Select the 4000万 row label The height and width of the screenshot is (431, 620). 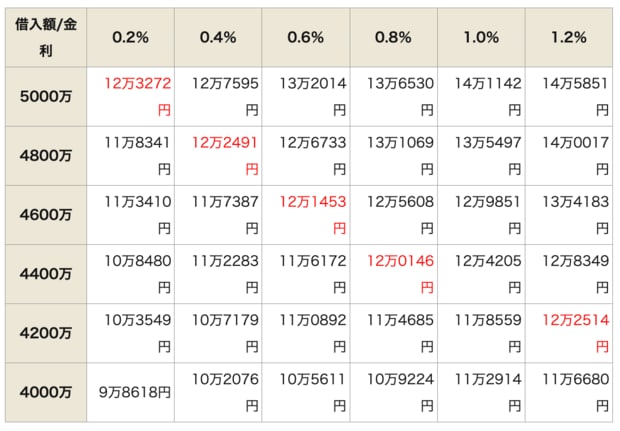point(46,392)
